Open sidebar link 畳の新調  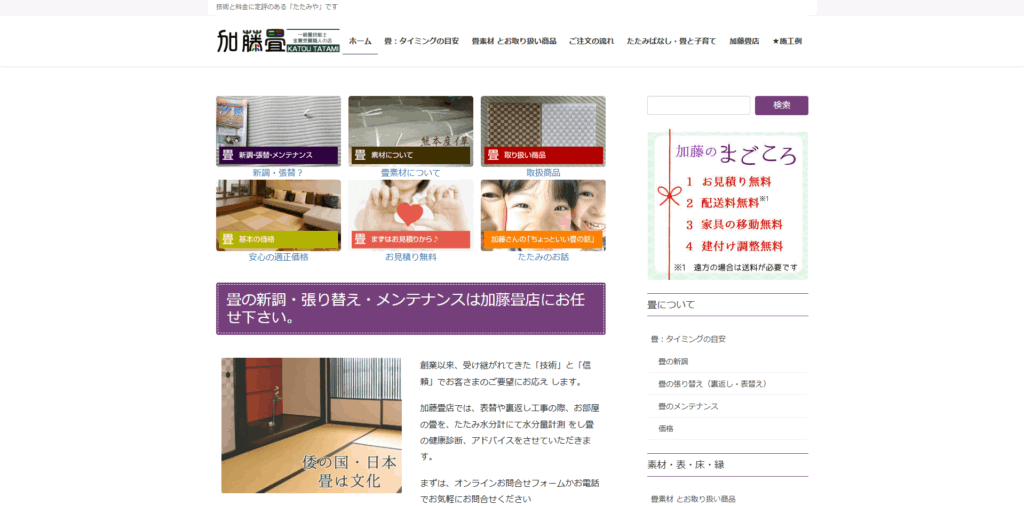[x=673, y=361]
